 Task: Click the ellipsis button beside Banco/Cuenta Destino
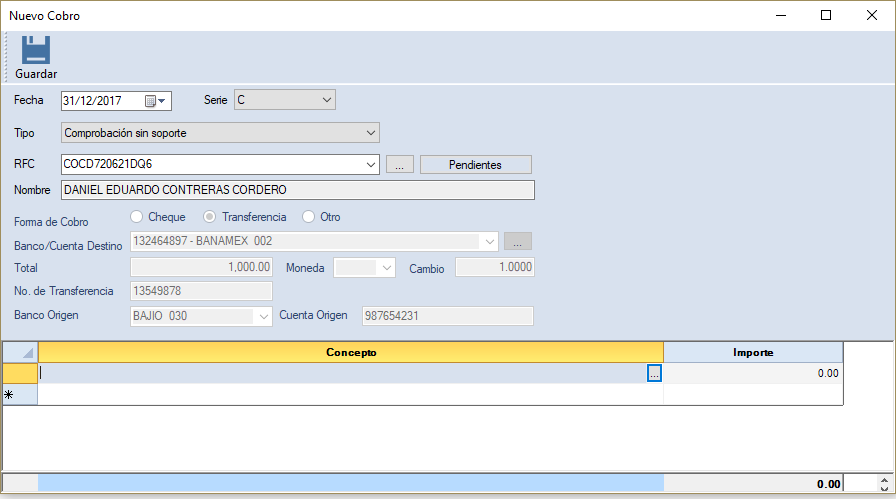coord(518,241)
